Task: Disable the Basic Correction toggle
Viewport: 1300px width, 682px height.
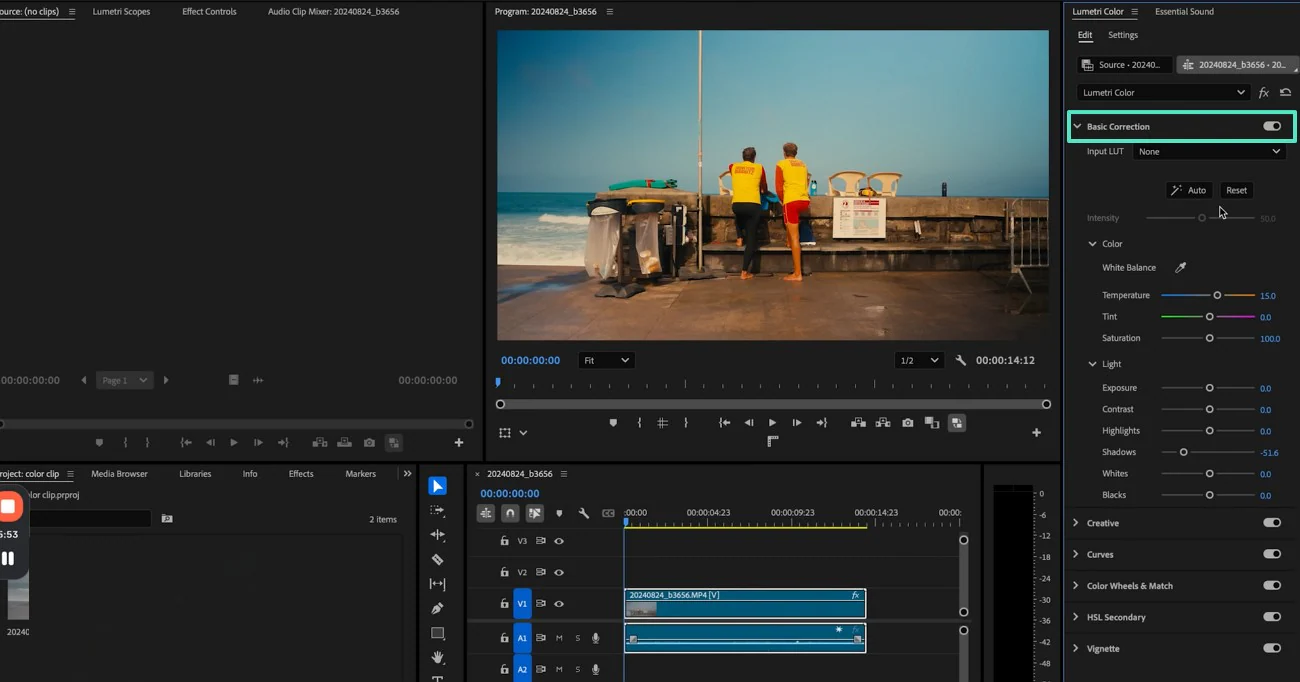Action: click(1271, 127)
